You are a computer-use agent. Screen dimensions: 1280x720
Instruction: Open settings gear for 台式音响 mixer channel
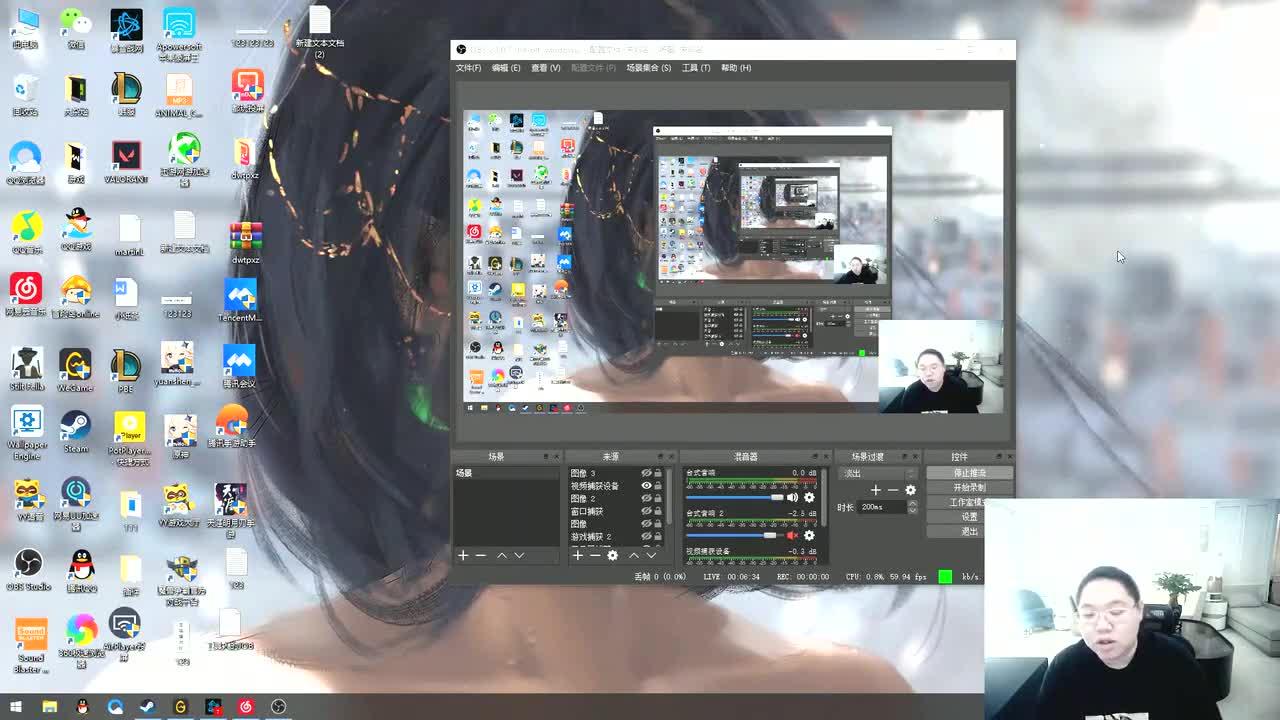click(x=809, y=497)
